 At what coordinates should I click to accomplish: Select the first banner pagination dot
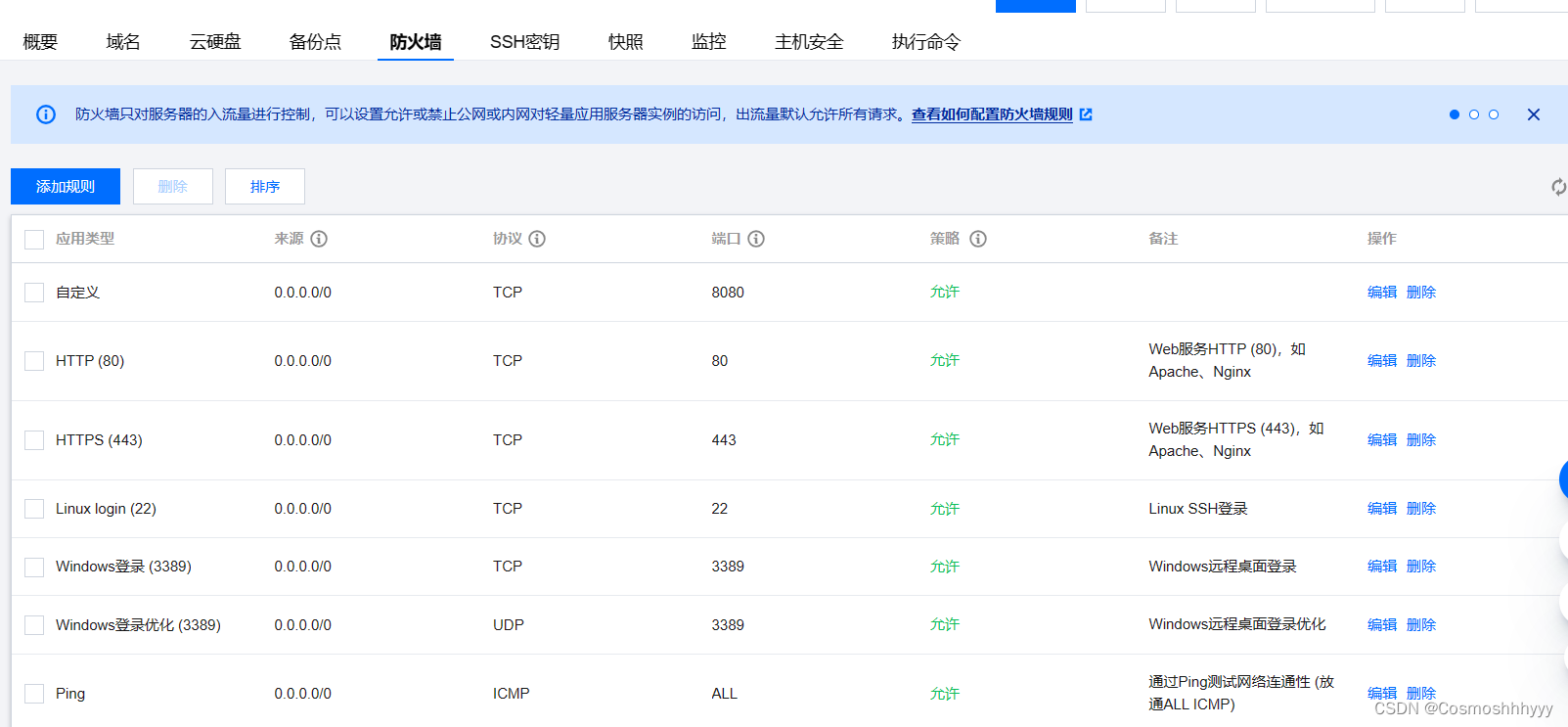[1455, 114]
